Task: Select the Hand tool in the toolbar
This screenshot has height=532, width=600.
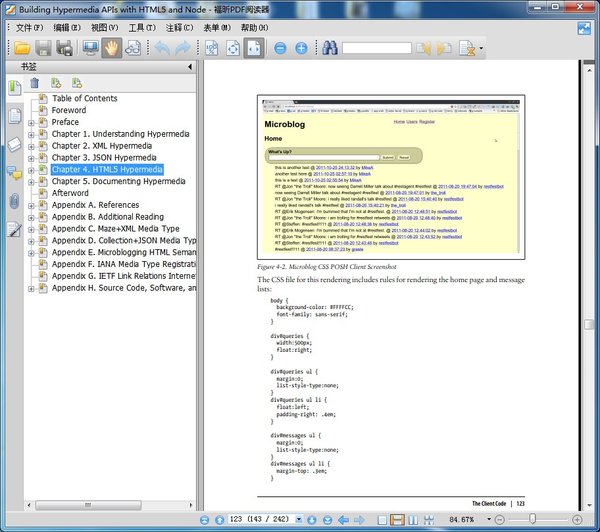Action: point(112,47)
